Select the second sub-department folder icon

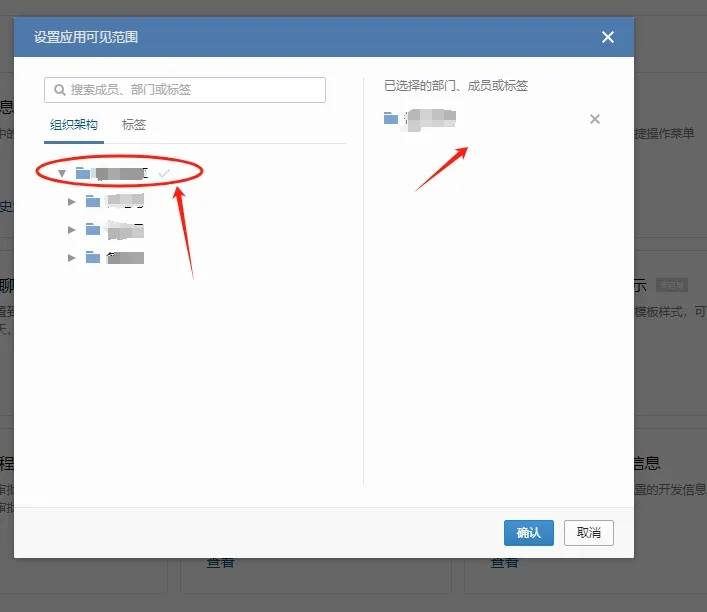93,229
